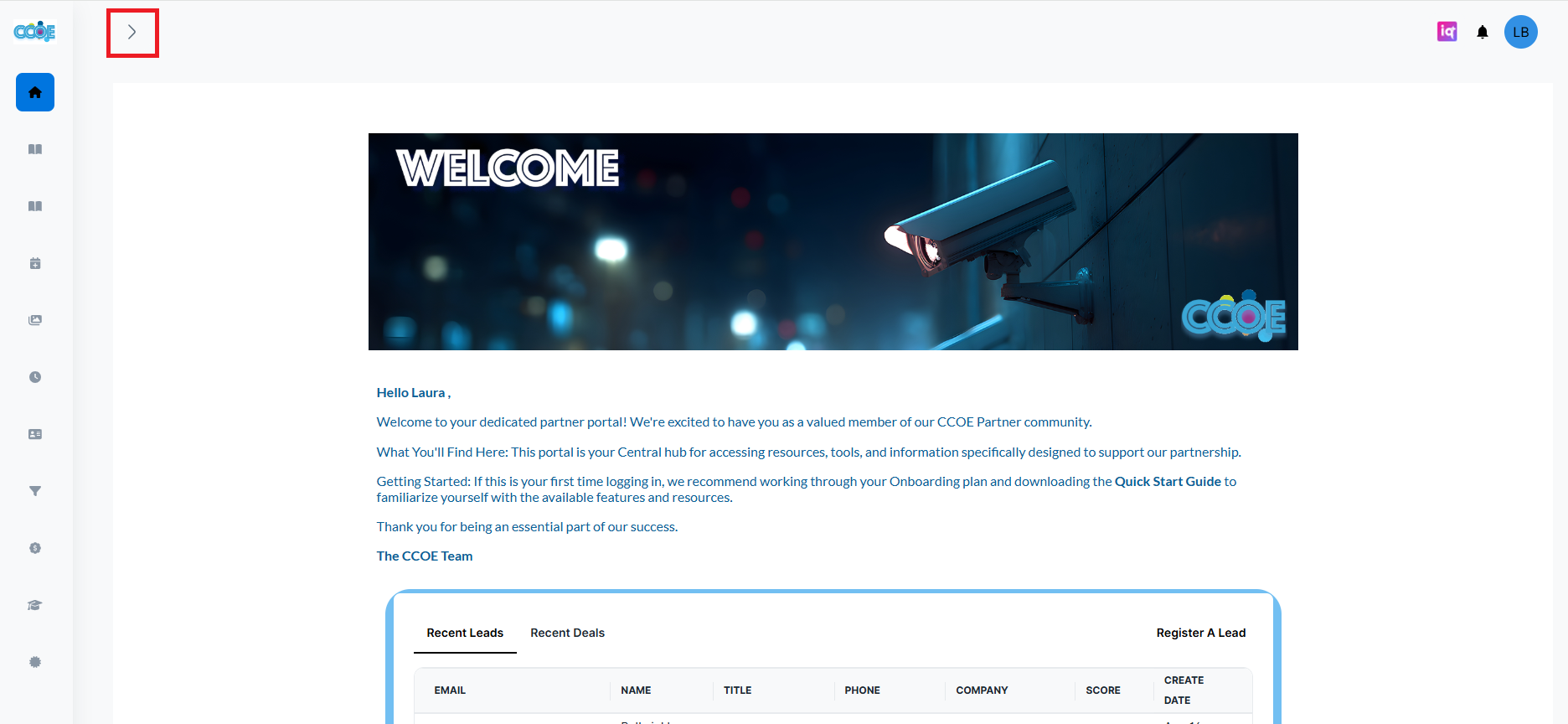Viewport: 1568px width, 724px height.
Task: Open the ID card contacts icon
Action: point(35,434)
